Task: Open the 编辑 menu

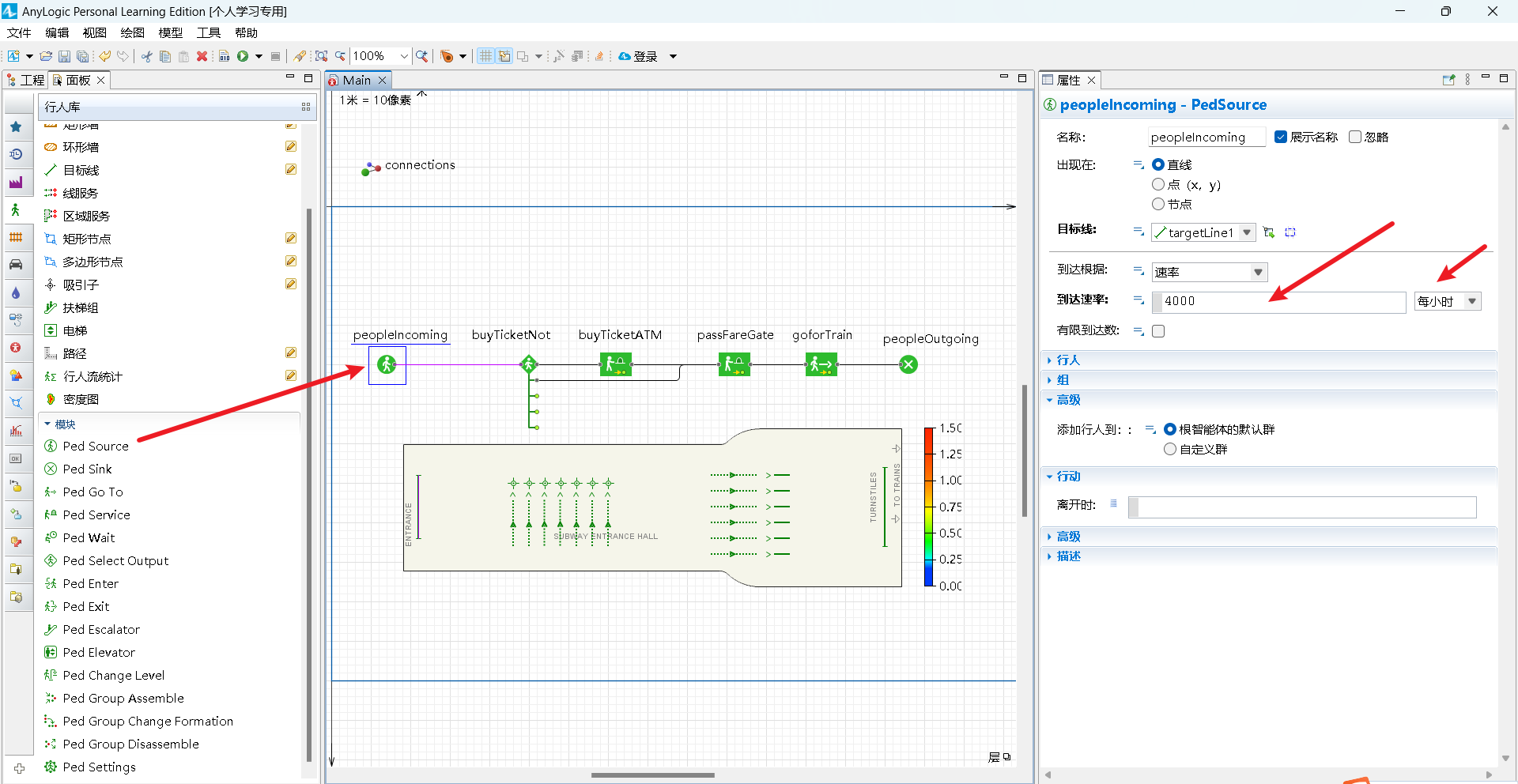Action: pos(57,32)
